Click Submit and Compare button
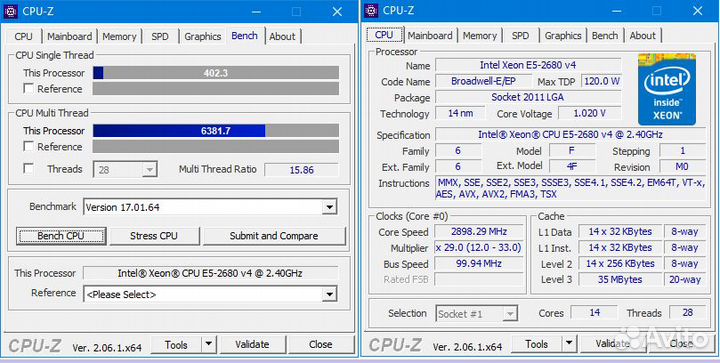The image size is (720, 363). click(274, 236)
